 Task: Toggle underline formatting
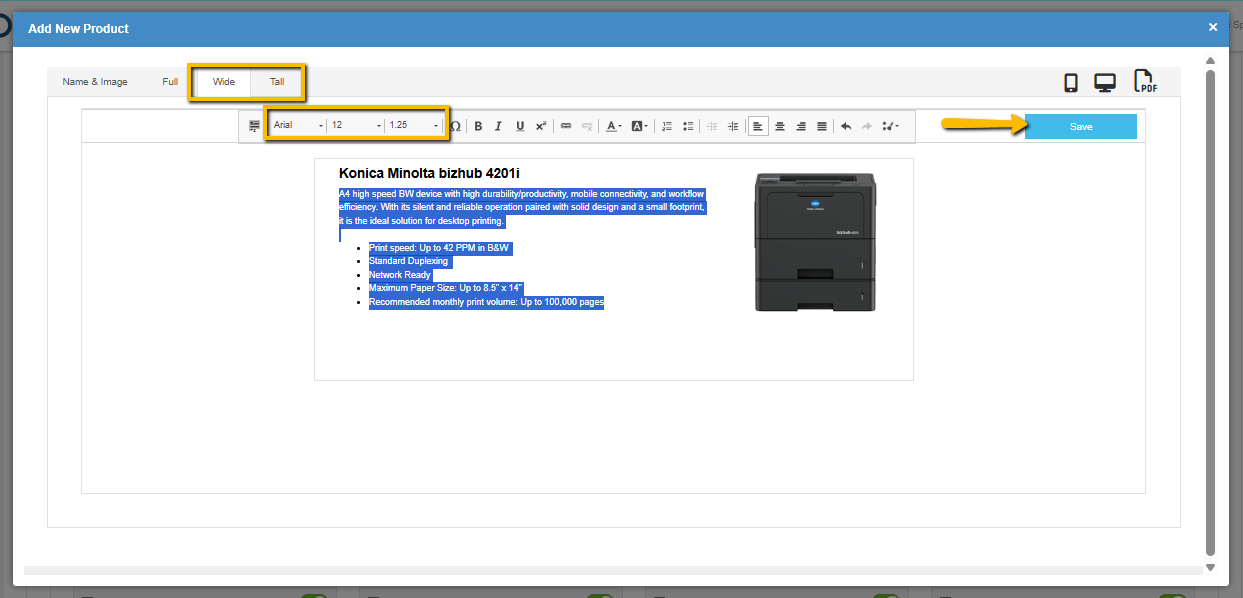point(520,126)
